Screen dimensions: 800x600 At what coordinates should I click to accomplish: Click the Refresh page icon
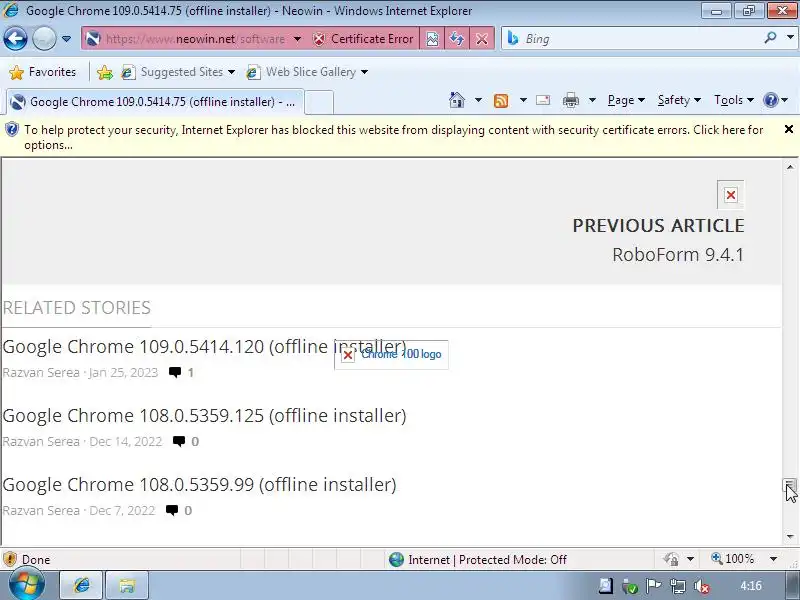[457, 39]
